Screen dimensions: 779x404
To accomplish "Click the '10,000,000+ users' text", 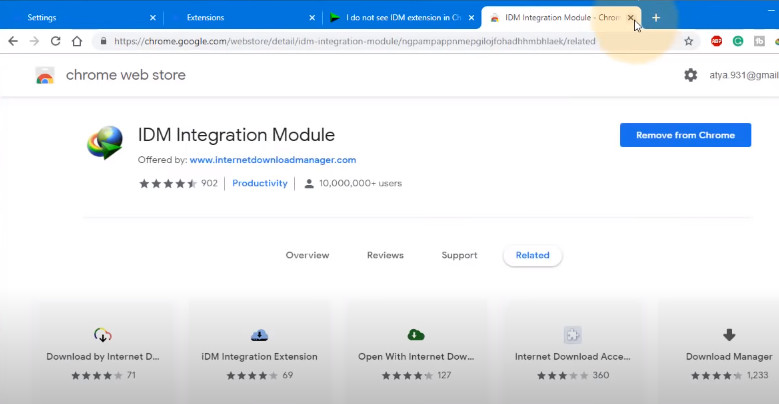I will [x=360, y=183].
